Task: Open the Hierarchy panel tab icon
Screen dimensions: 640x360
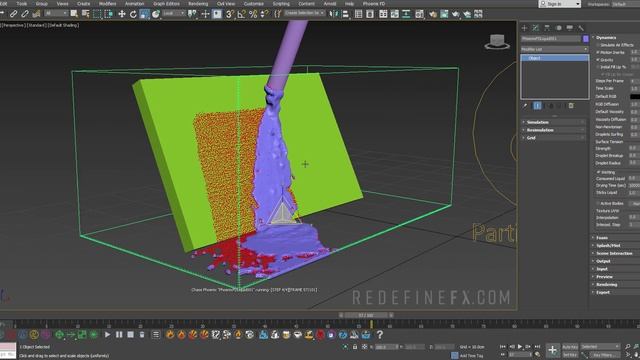Action: point(547,28)
